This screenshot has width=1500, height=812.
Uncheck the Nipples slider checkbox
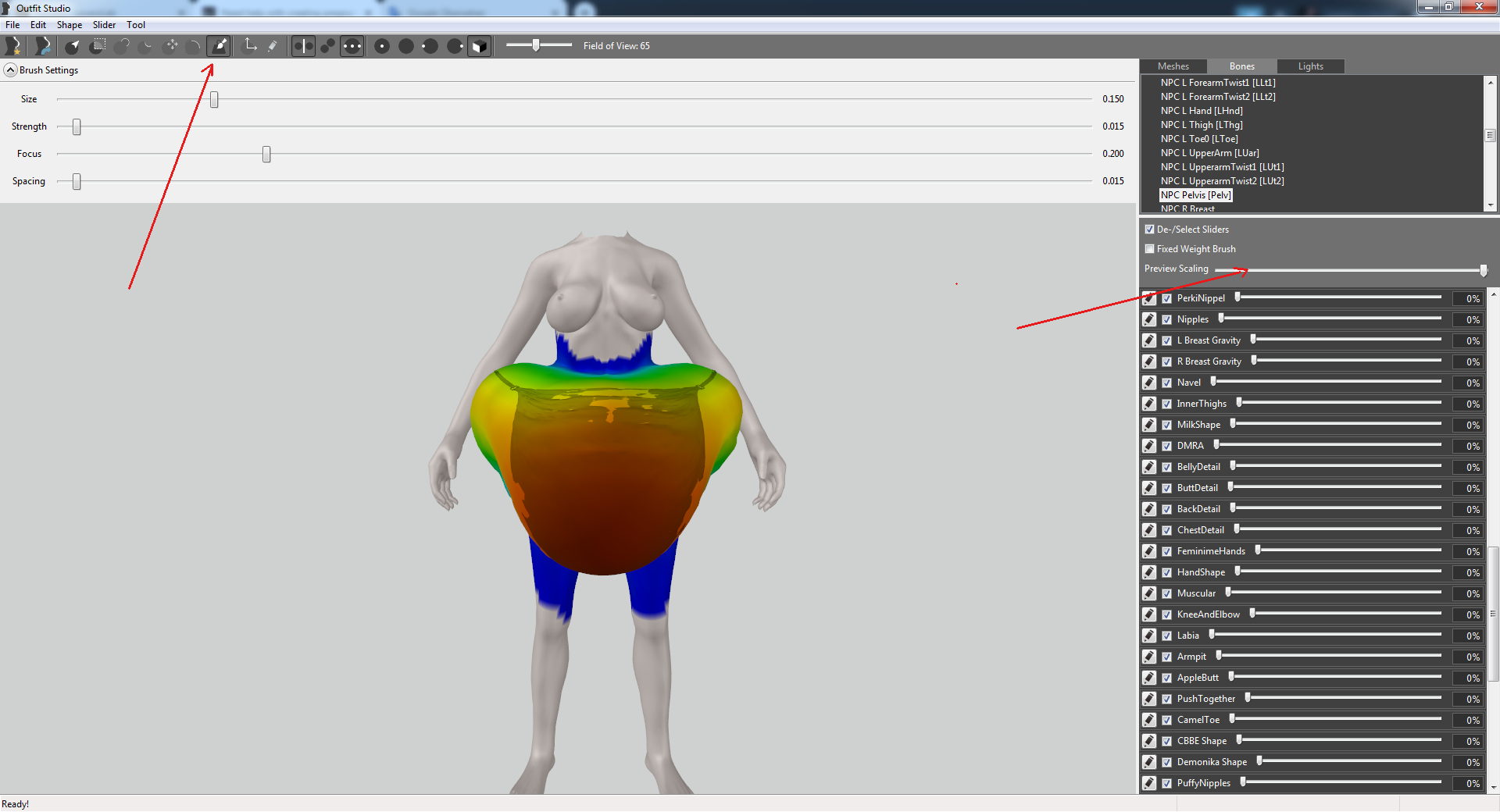coord(1166,319)
